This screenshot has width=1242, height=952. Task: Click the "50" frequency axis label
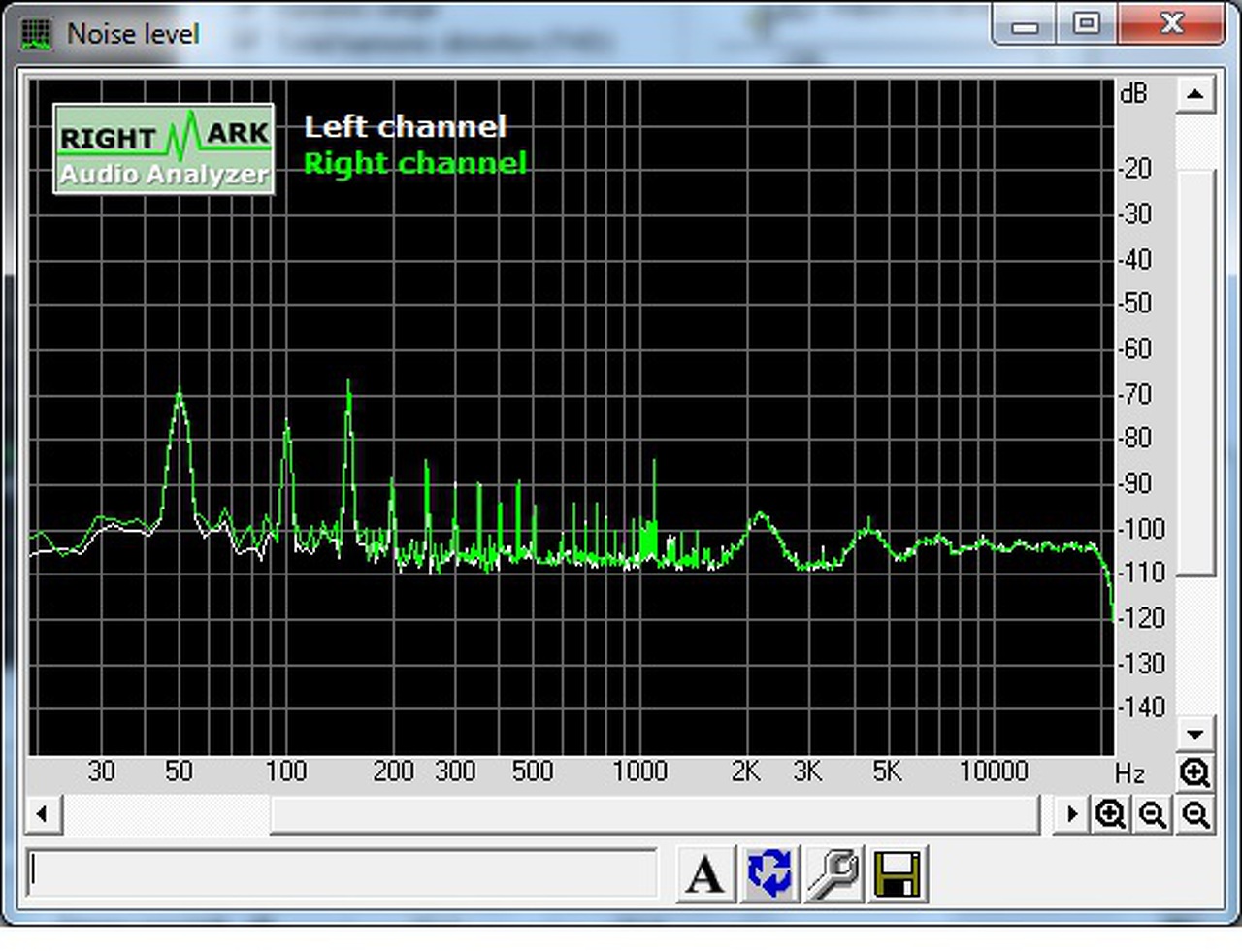click(x=179, y=771)
